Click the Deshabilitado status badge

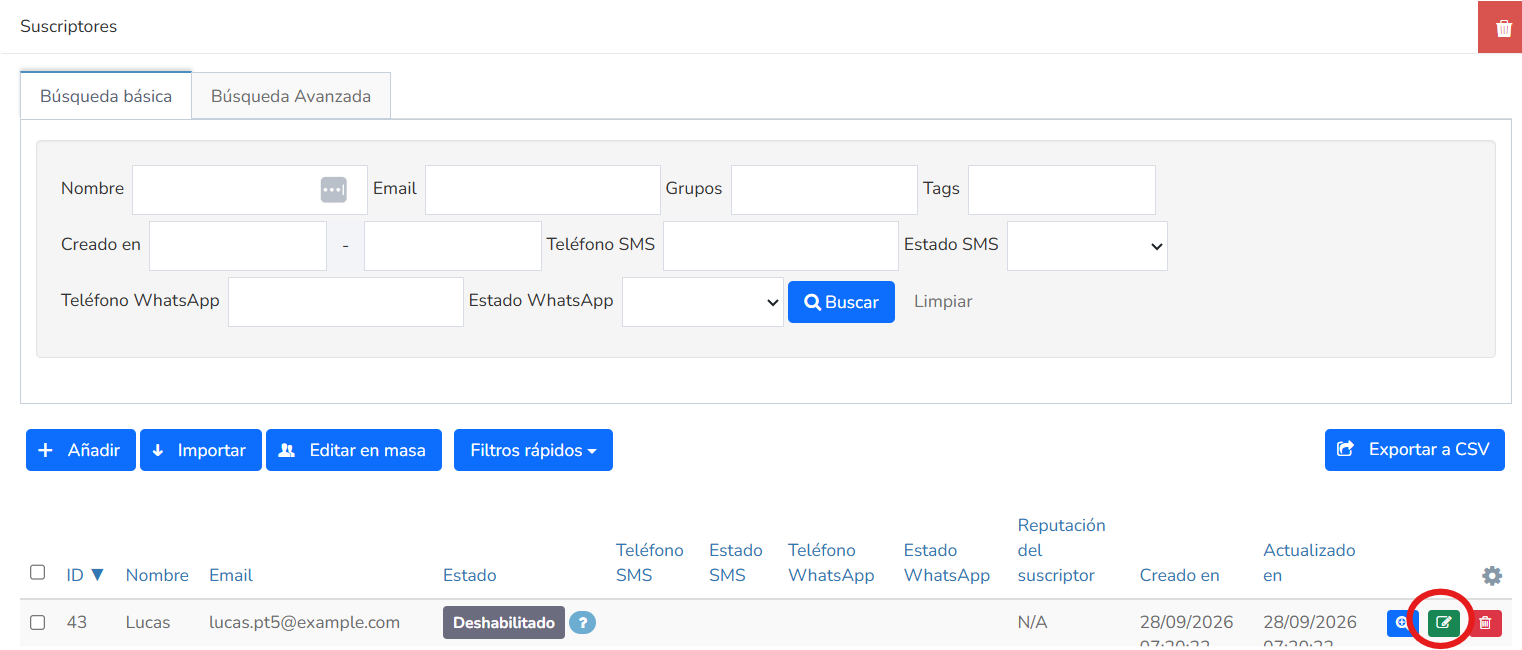(504, 623)
